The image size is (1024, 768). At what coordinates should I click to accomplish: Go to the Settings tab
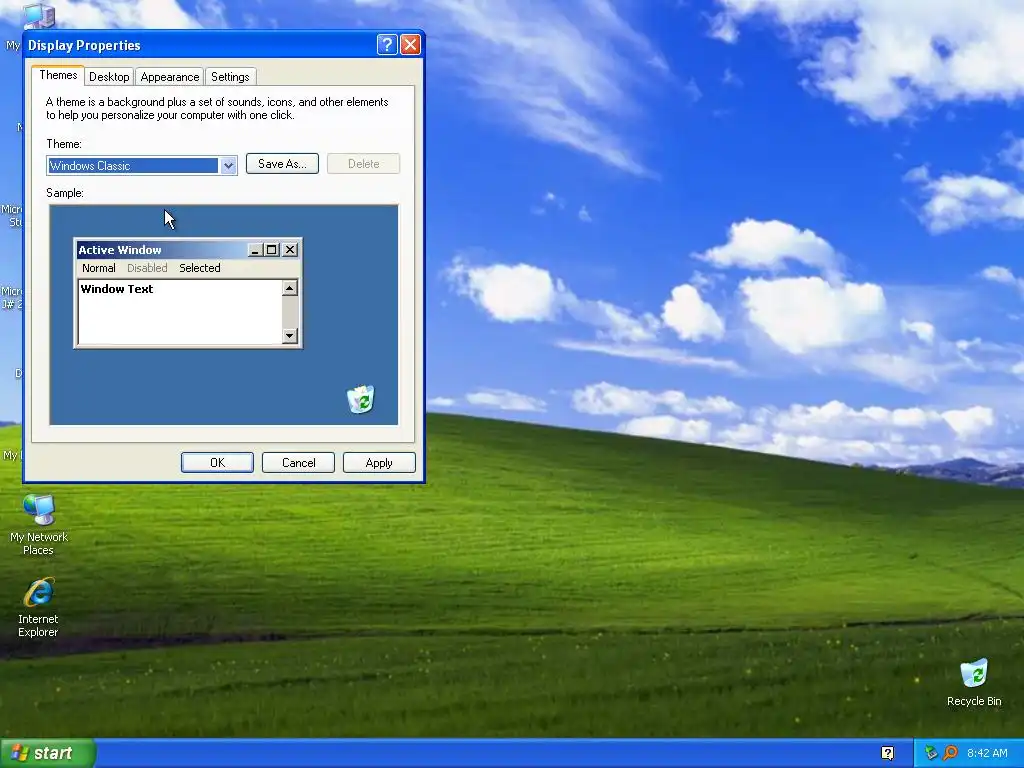230,76
